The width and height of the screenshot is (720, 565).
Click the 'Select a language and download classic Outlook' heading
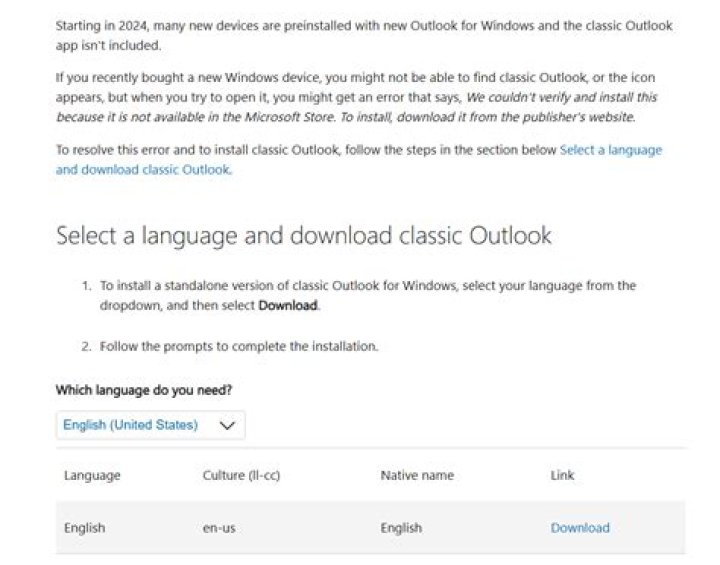coord(304,236)
